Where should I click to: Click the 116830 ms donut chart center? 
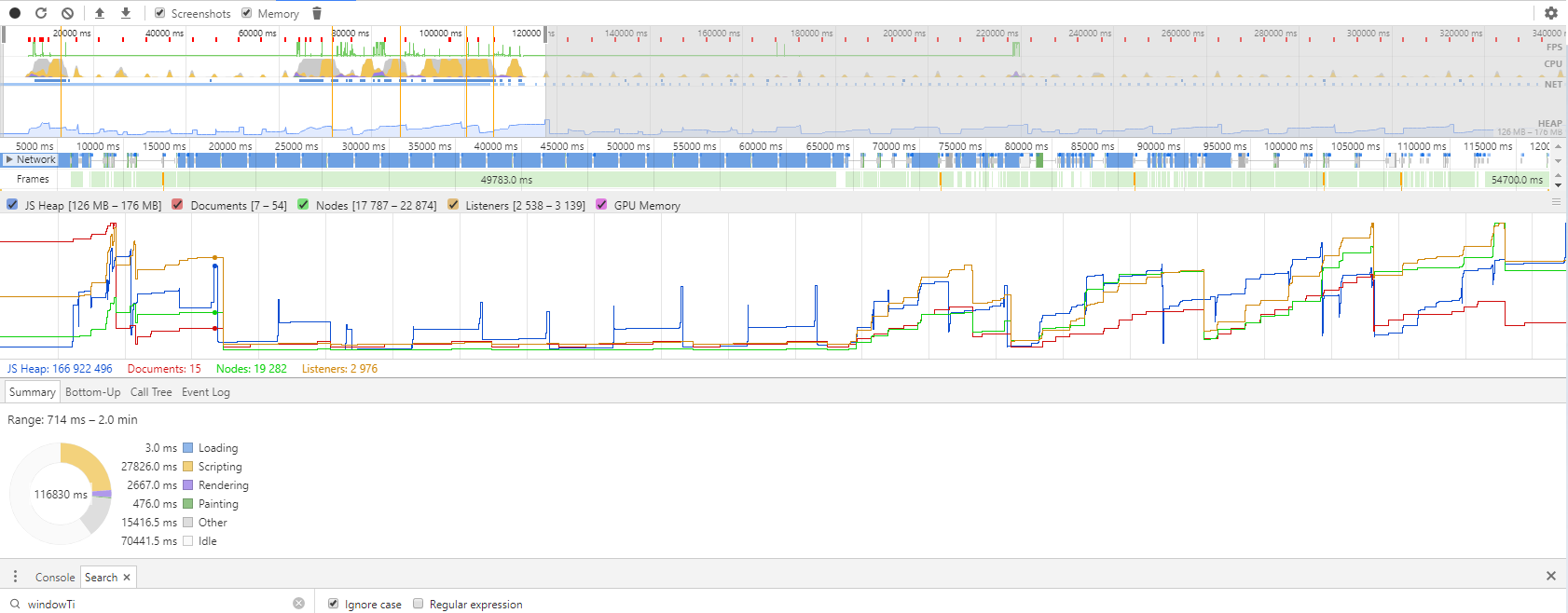[61, 495]
